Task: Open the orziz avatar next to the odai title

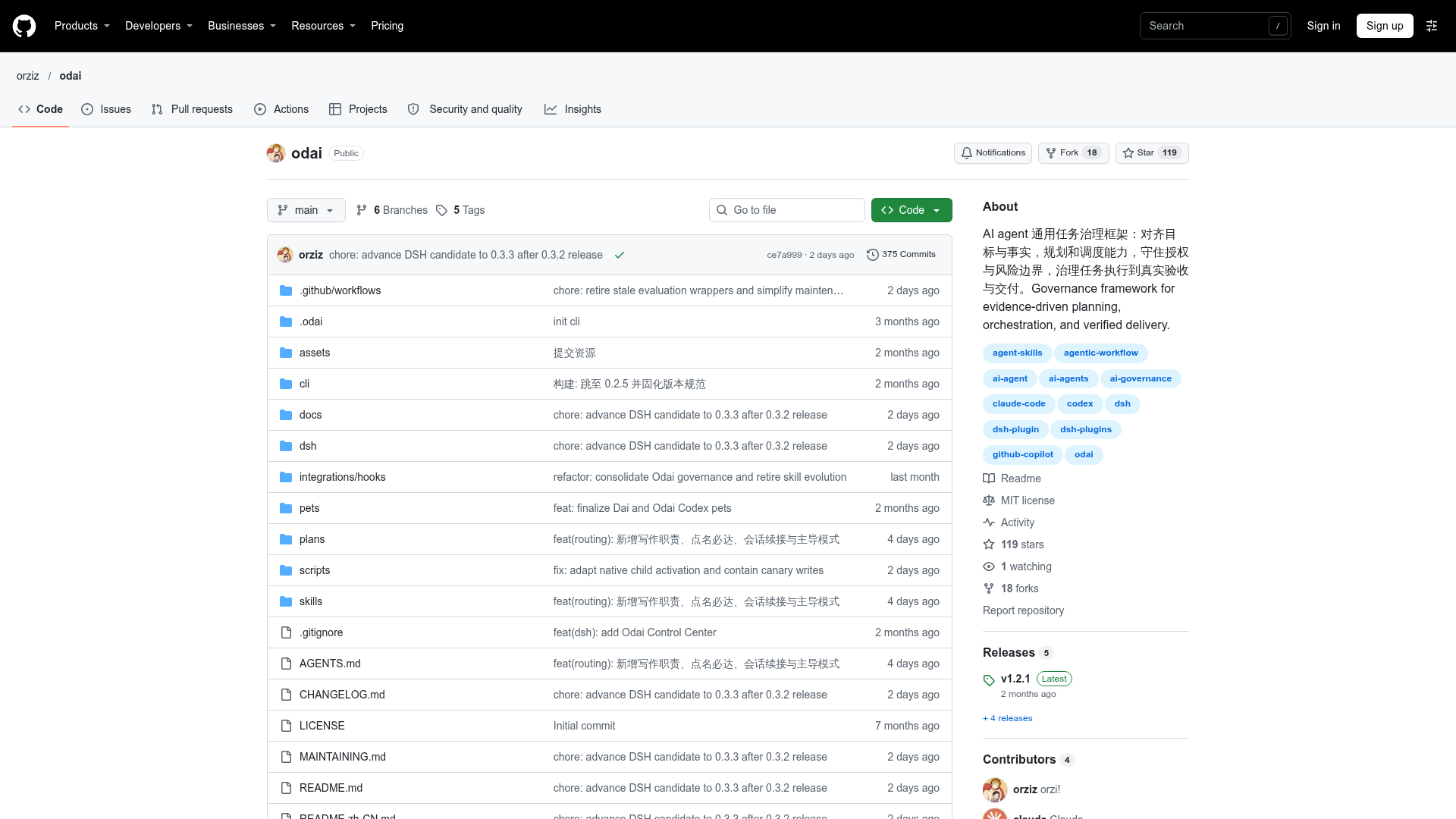Action: pos(276,153)
